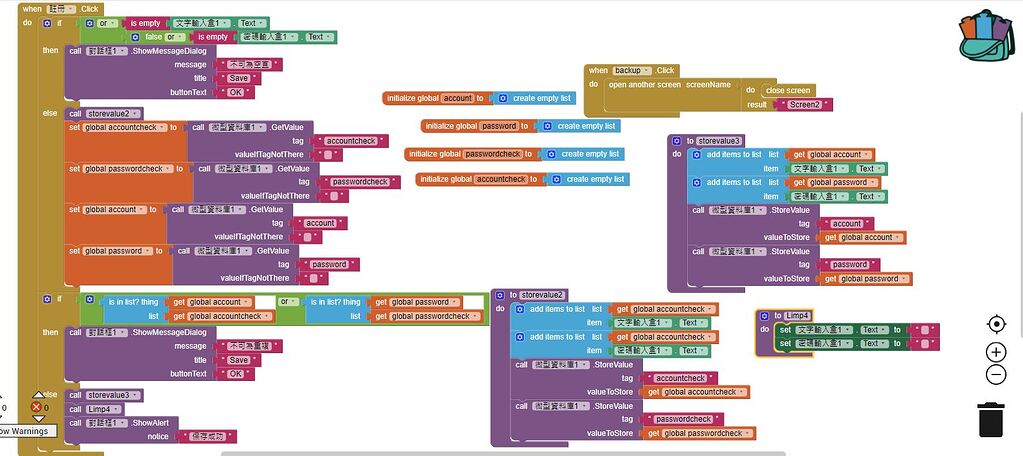Click the center workspace target icon

tap(996, 324)
